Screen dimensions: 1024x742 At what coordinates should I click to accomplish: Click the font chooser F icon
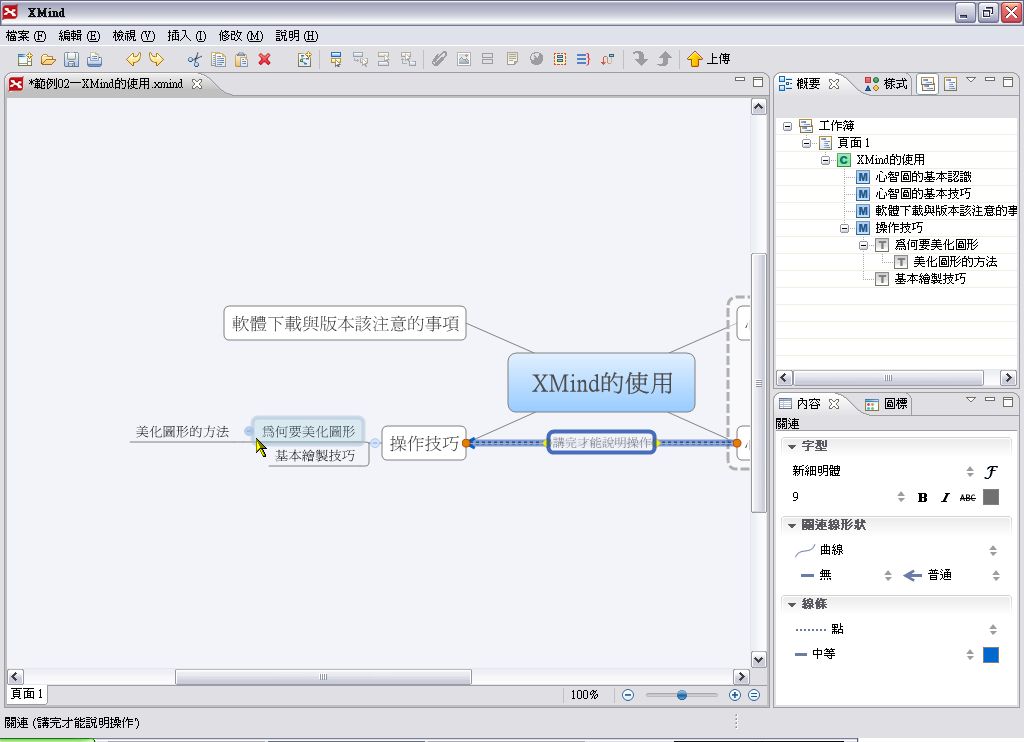[991, 472]
